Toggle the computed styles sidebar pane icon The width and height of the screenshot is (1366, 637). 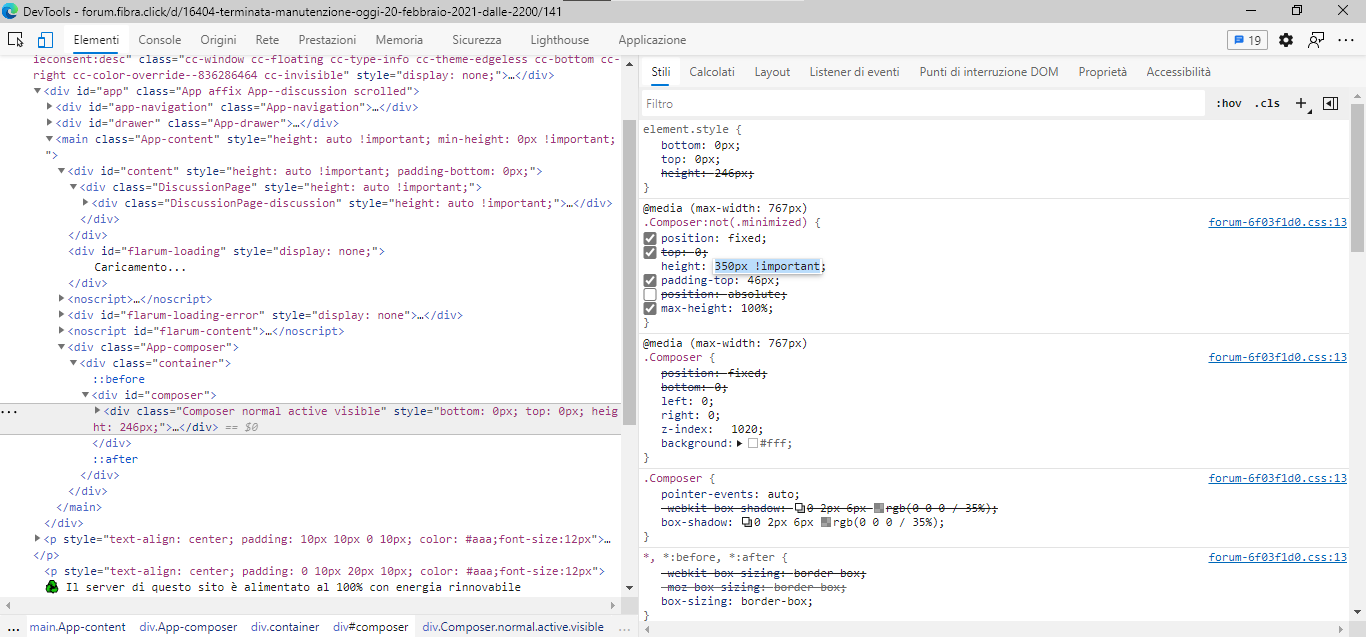pyautogui.click(x=1330, y=103)
